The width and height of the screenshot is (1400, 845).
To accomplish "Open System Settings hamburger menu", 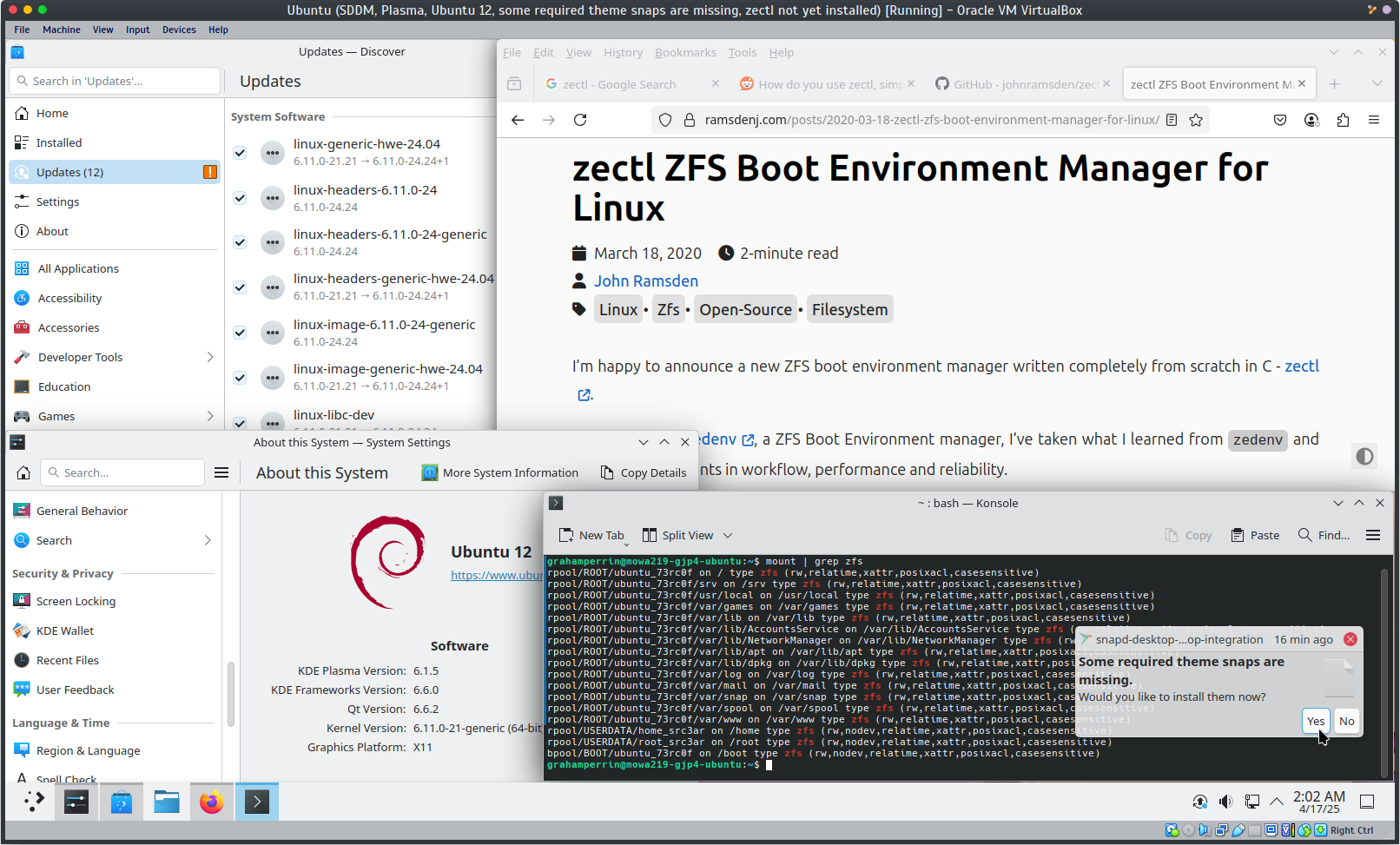I will coord(221,472).
